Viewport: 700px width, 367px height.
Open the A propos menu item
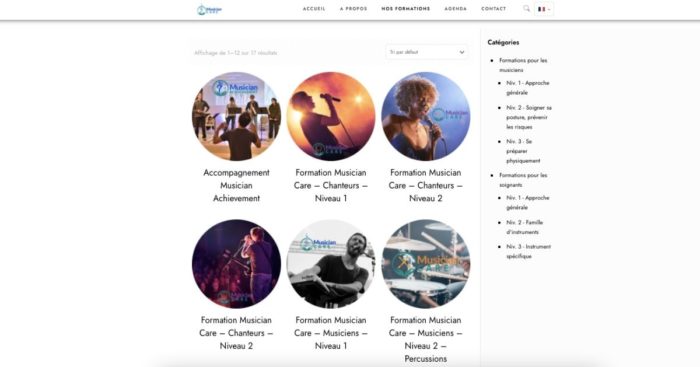tap(353, 8)
